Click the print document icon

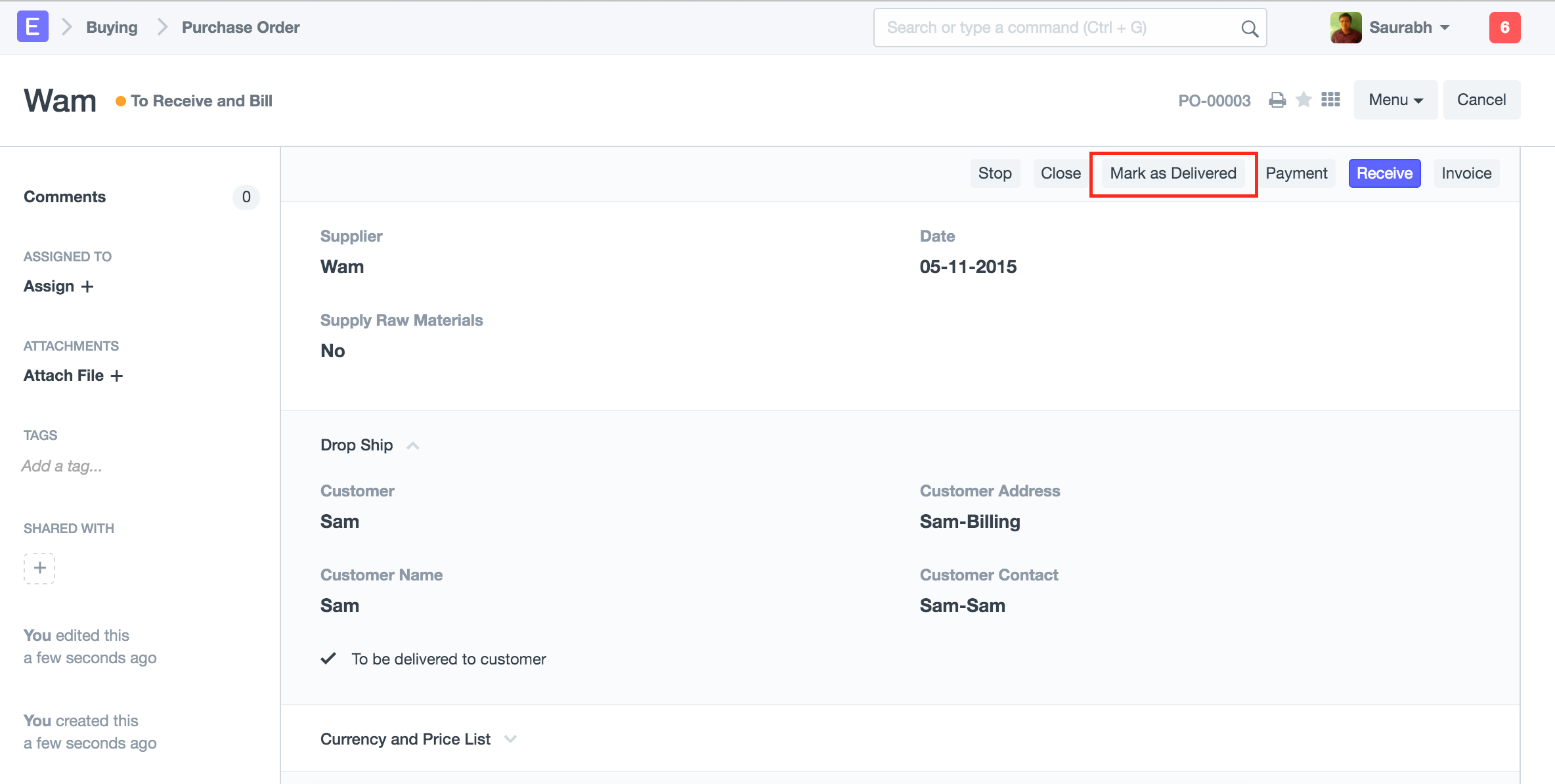coord(1277,100)
